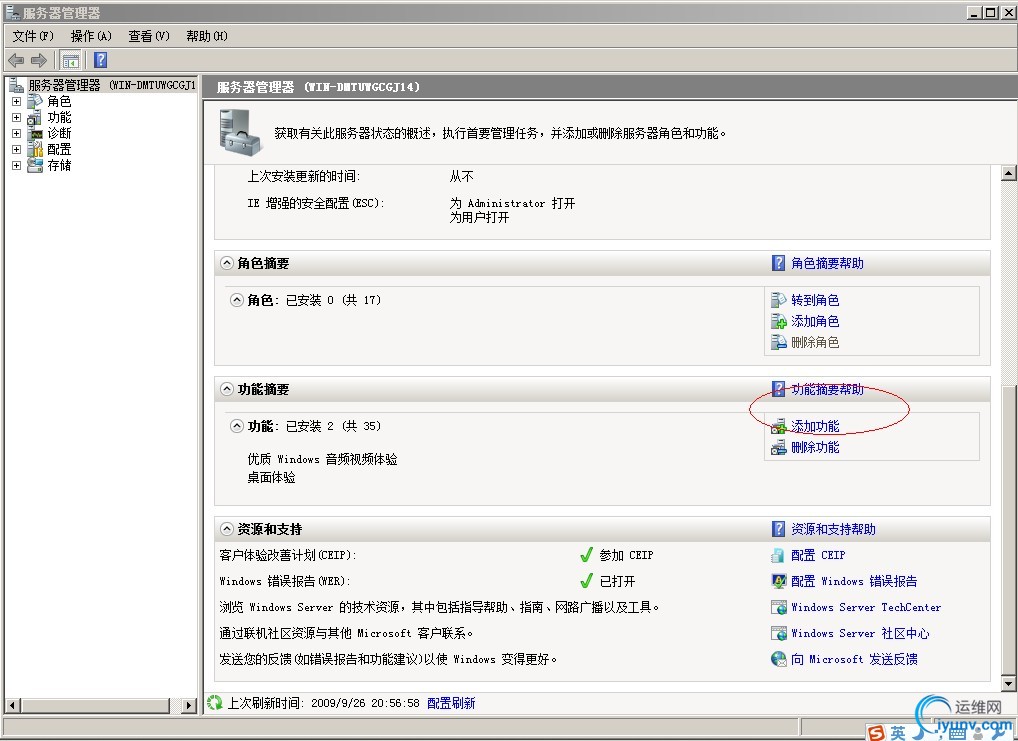The width and height of the screenshot is (1018, 741).
Task: Toggle the show/hide console tree toolbar icon
Action: pyautogui.click(x=70, y=61)
